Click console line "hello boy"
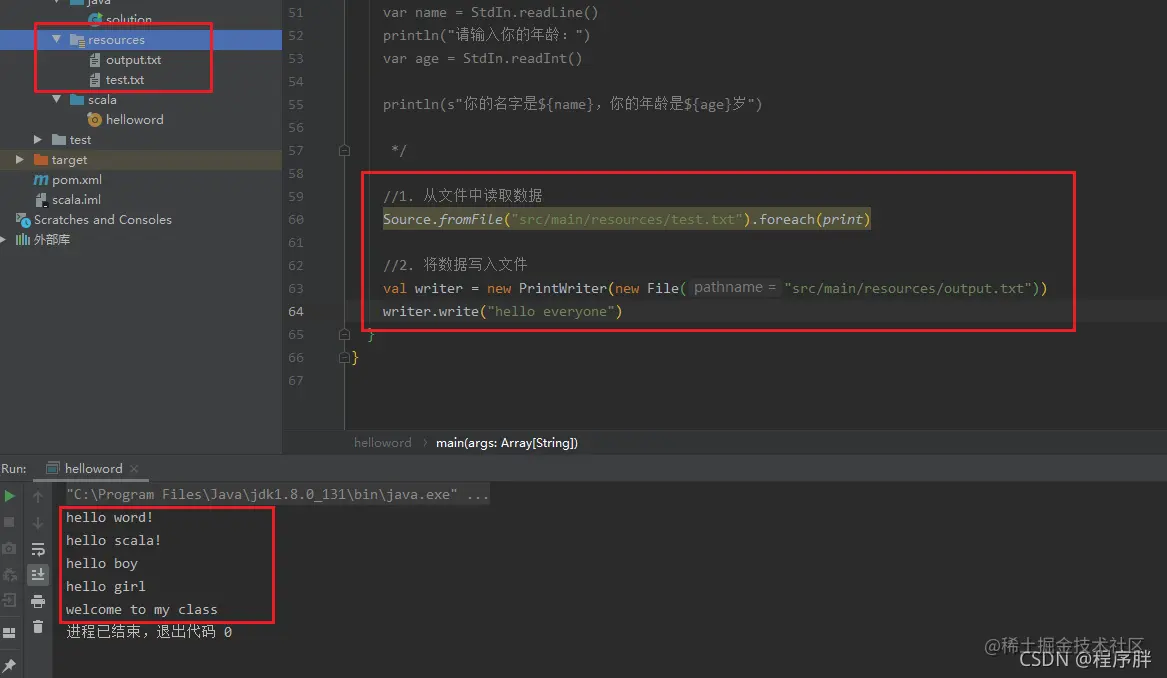 coord(102,563)
